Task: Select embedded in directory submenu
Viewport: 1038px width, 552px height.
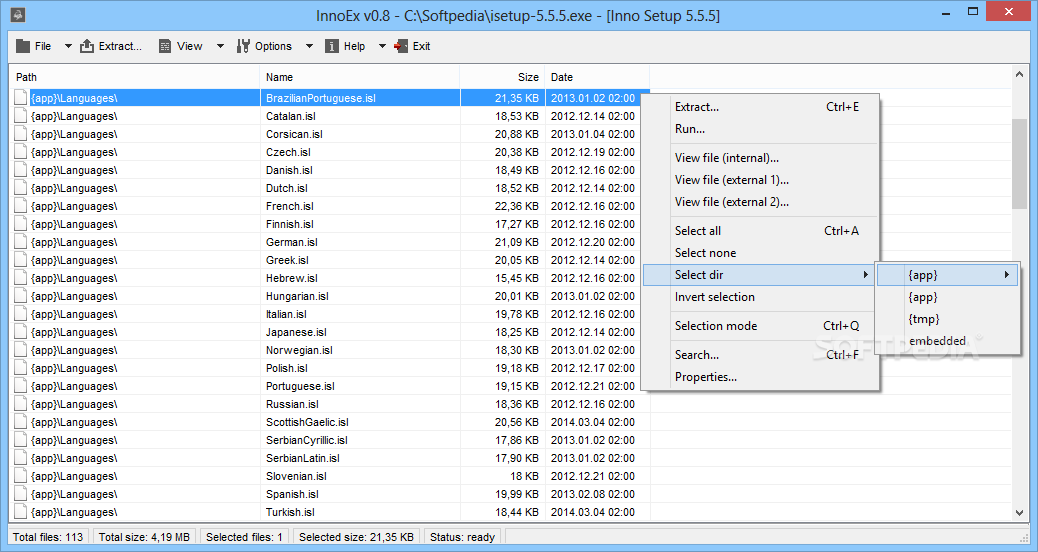Action: point(947,341)
